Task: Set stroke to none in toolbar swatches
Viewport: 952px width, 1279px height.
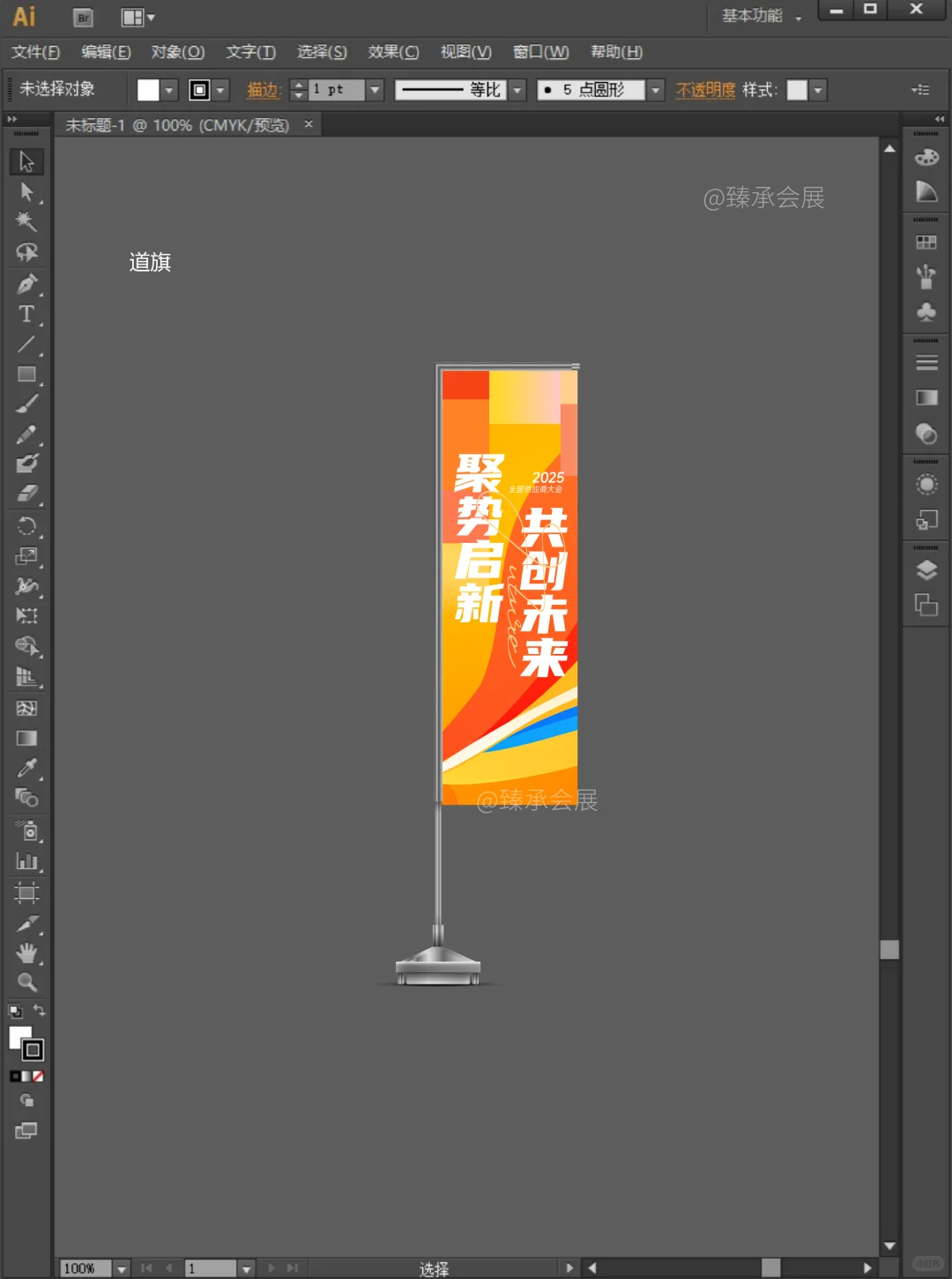Action: coord(37,1075)
